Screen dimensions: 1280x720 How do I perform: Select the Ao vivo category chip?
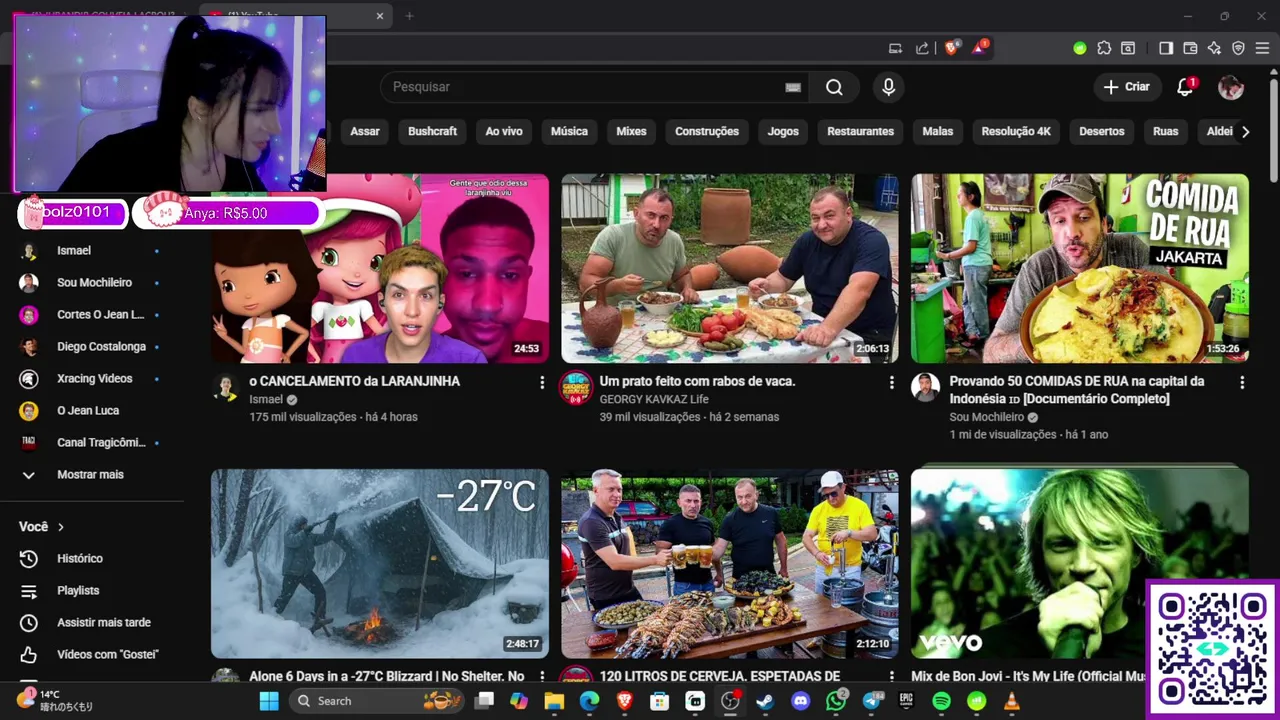[504, 131]
